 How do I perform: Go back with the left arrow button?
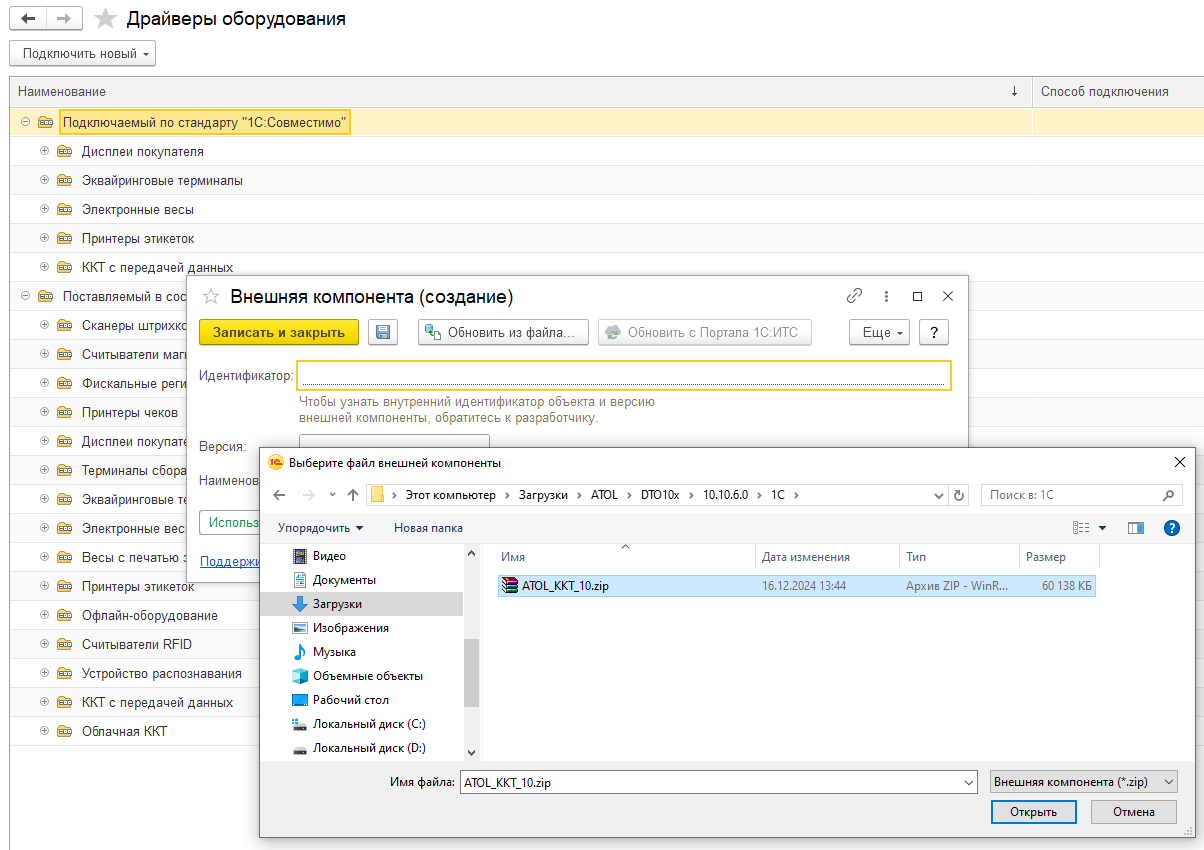tap(28, 18)
